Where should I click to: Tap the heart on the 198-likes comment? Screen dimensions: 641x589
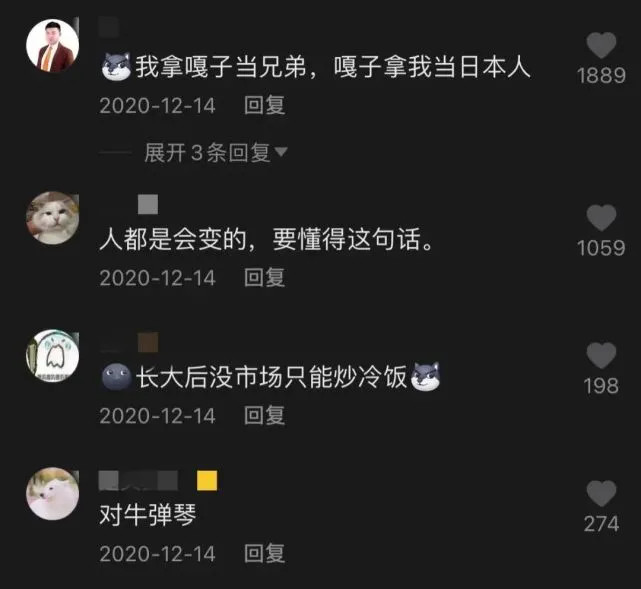601,356
